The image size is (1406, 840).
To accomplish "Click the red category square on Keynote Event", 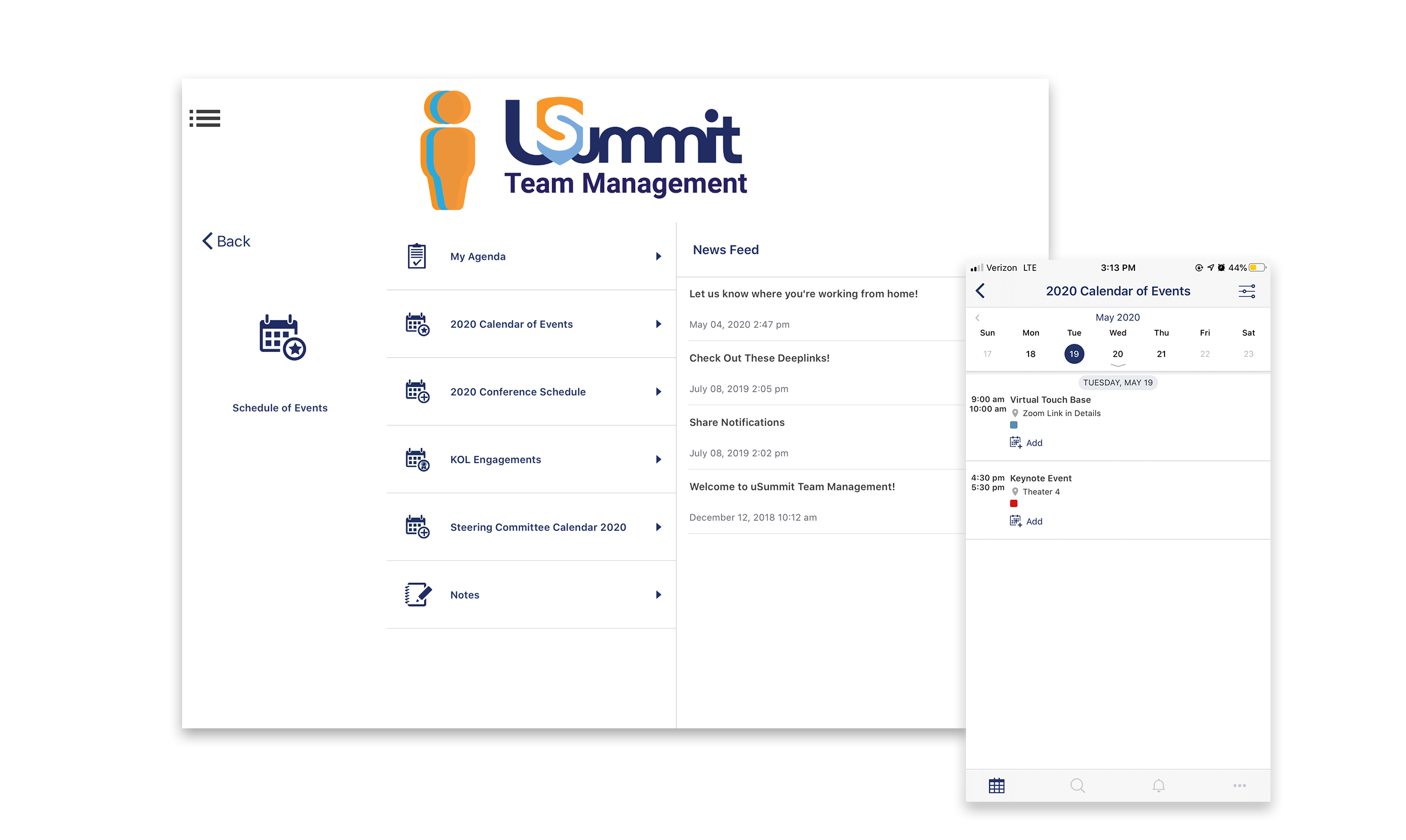I will (1014, 504).
